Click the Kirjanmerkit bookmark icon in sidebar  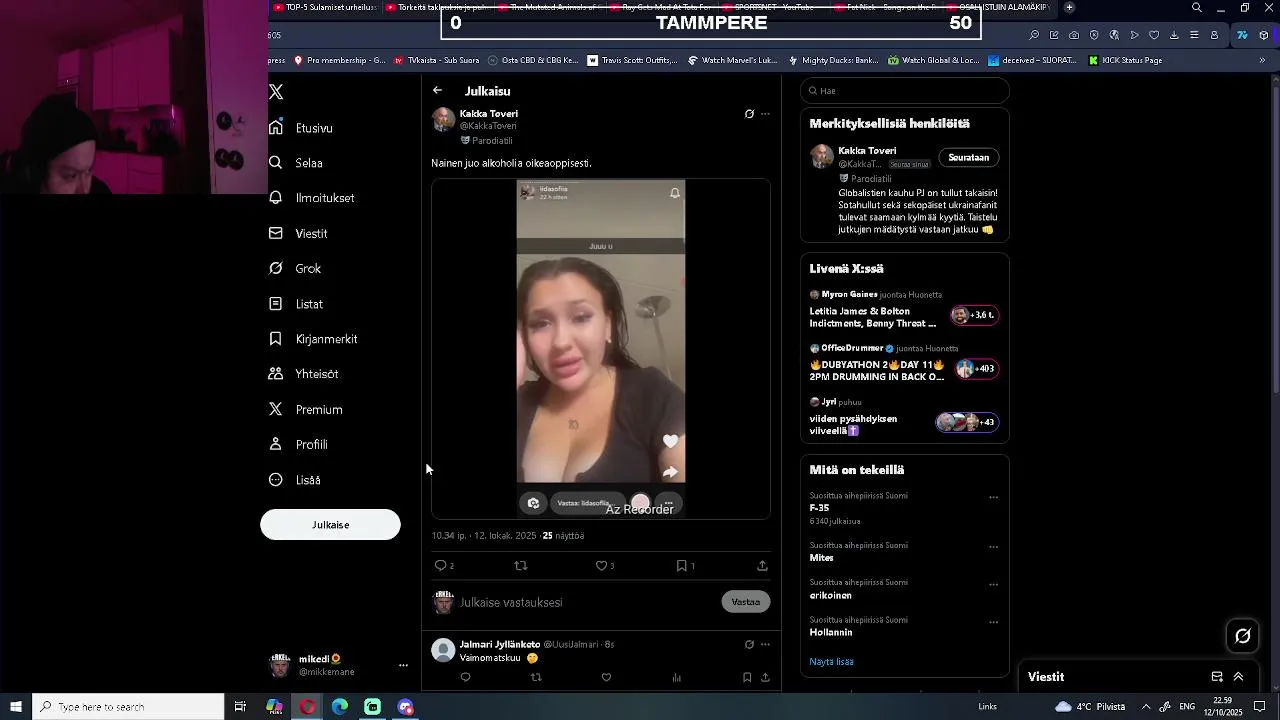tap(276, 339)
